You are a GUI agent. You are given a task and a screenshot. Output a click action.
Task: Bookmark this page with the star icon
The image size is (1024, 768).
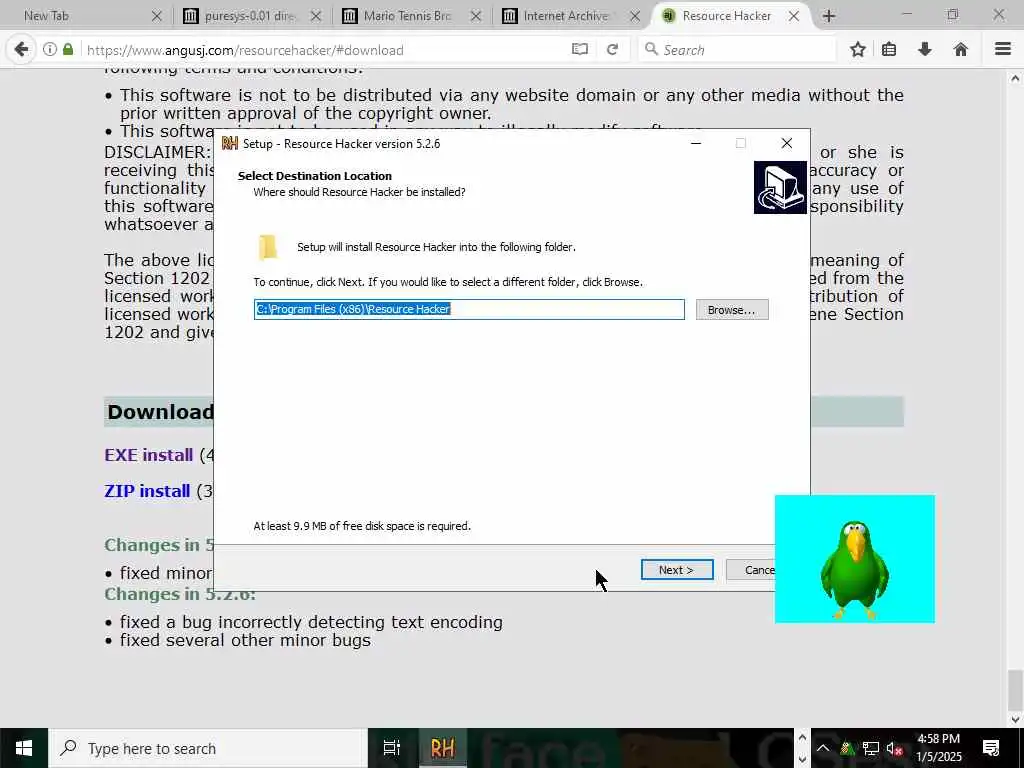pyautogui.click(x=857, y=50)
